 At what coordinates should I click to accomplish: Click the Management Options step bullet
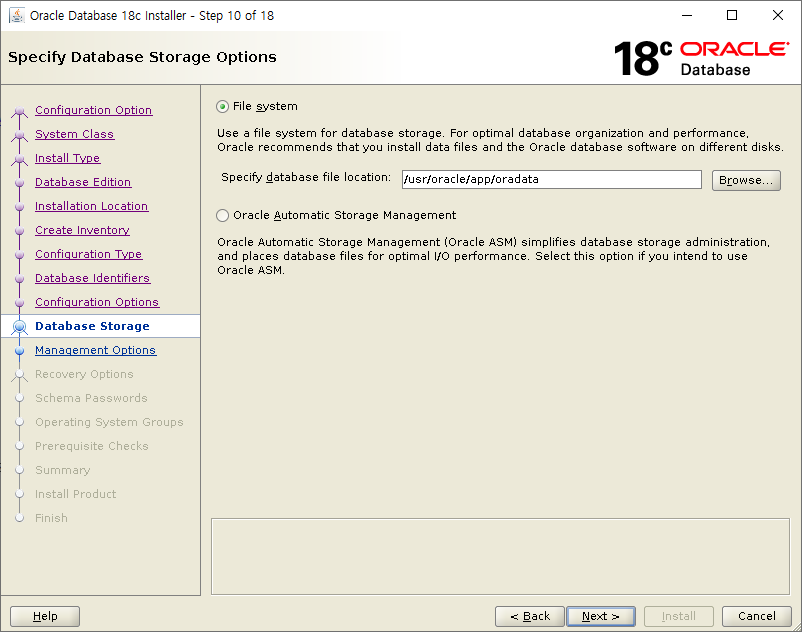[x=19, y=351]
